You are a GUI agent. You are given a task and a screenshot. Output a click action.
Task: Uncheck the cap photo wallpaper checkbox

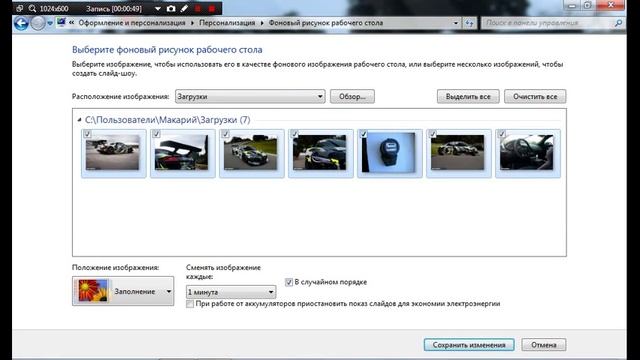coord(364,134)
